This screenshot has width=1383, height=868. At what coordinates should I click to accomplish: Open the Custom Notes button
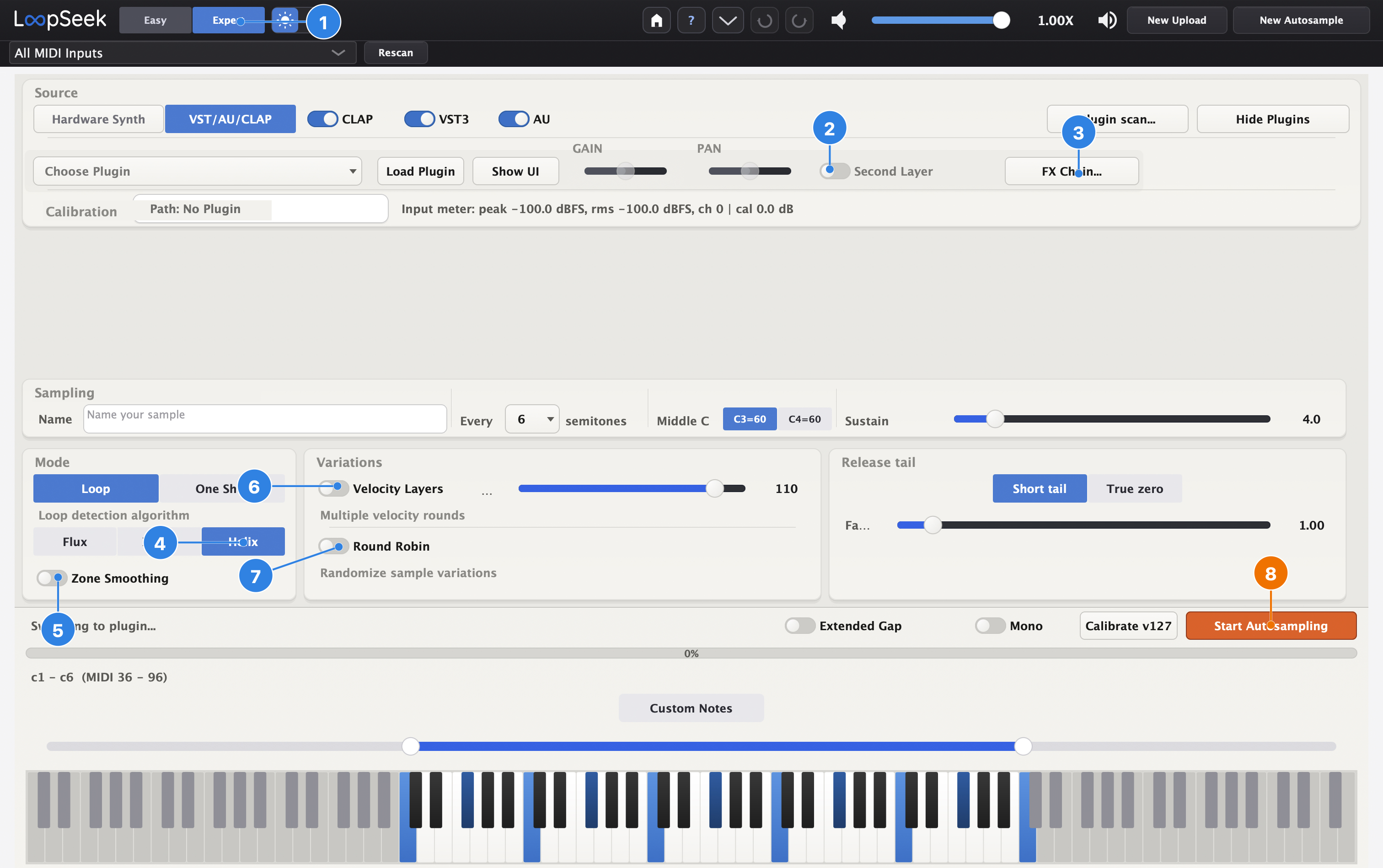click(691, 708)
